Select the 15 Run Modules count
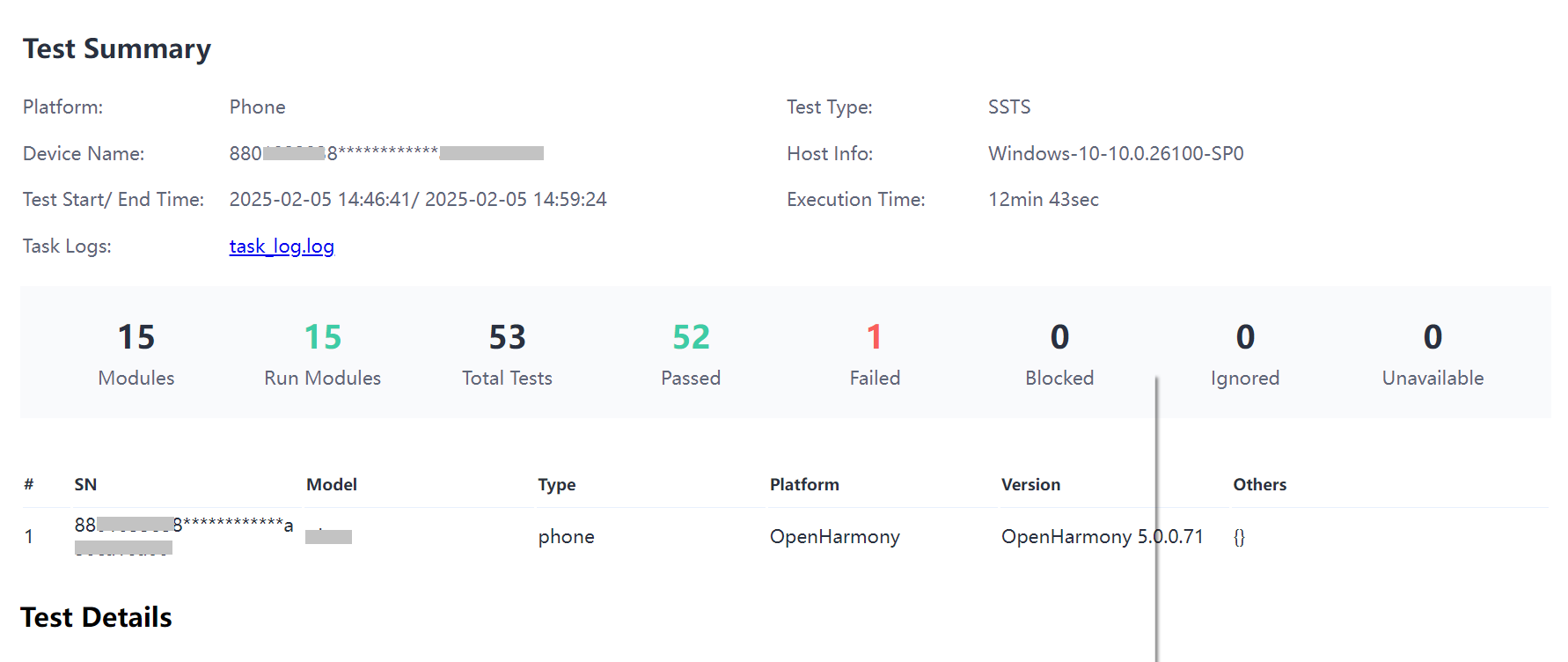Viewport: 1568px width, 662px height. [323, 337]
